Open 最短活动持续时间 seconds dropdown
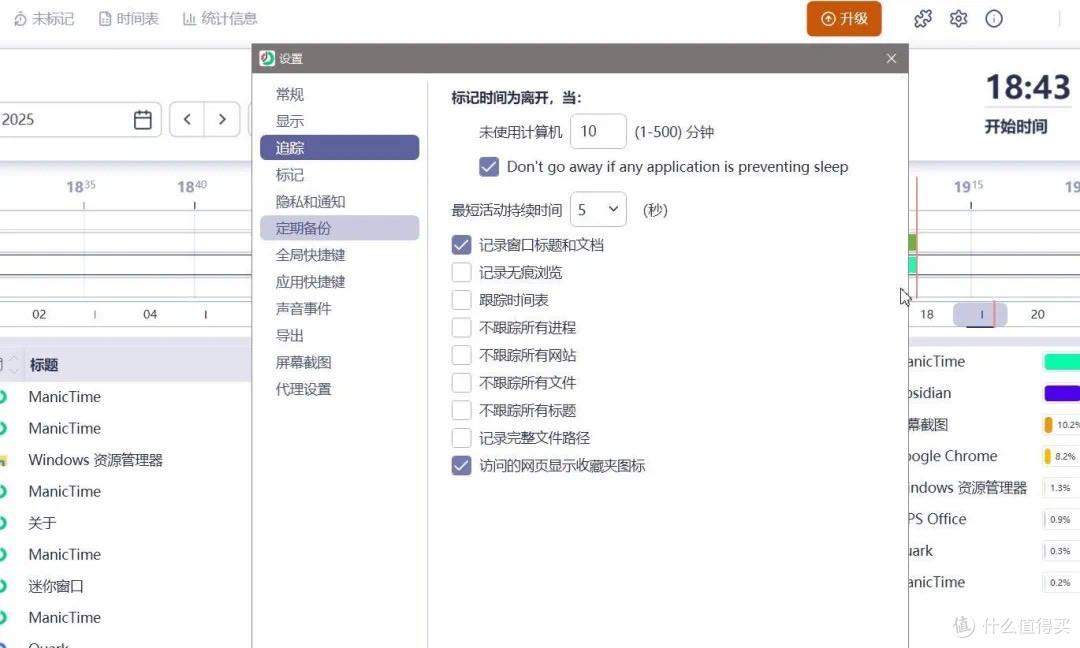The image size is (1080, 648). pos(598,209)
